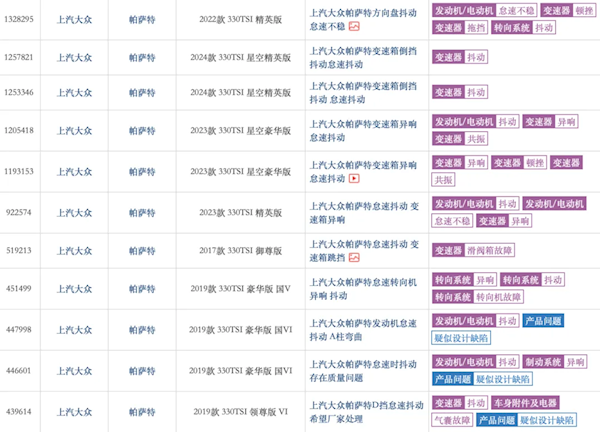Image resolution: width=600 pixels, height=432 pixels.
Task: Click model link 帕萨特 in row 1328295
Action: pos(142,20)
